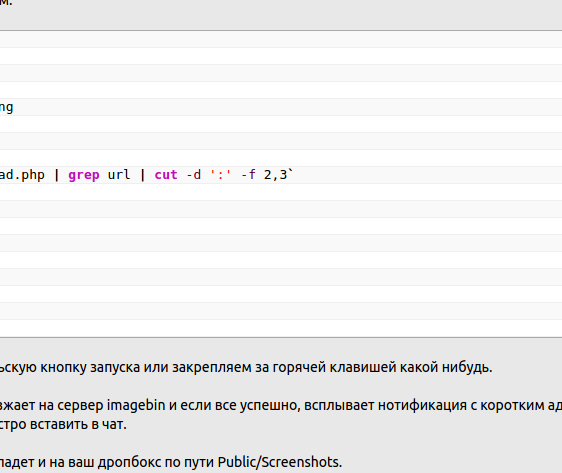Click the 'url' word after grep
The image size is (562, 473).
click(119, 175)
